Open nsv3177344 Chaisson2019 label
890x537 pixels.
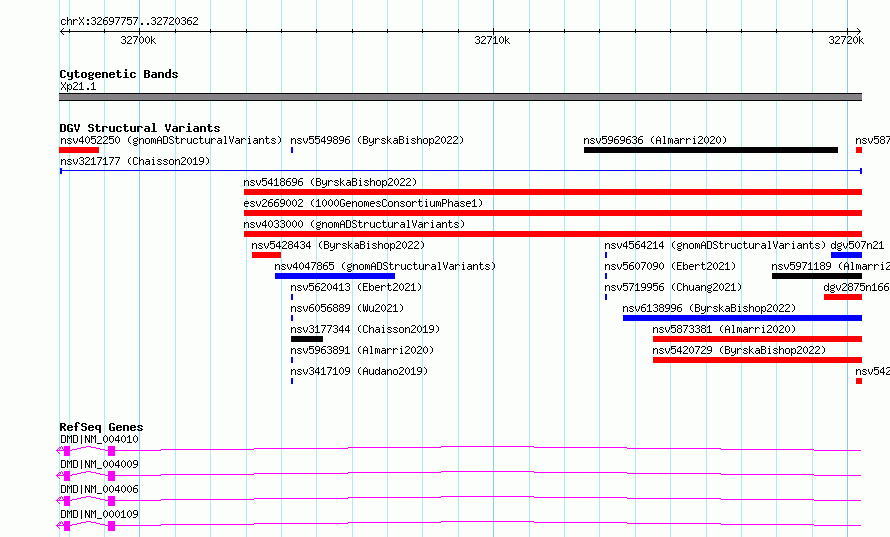pyautogui.click(x=365, y=329)
